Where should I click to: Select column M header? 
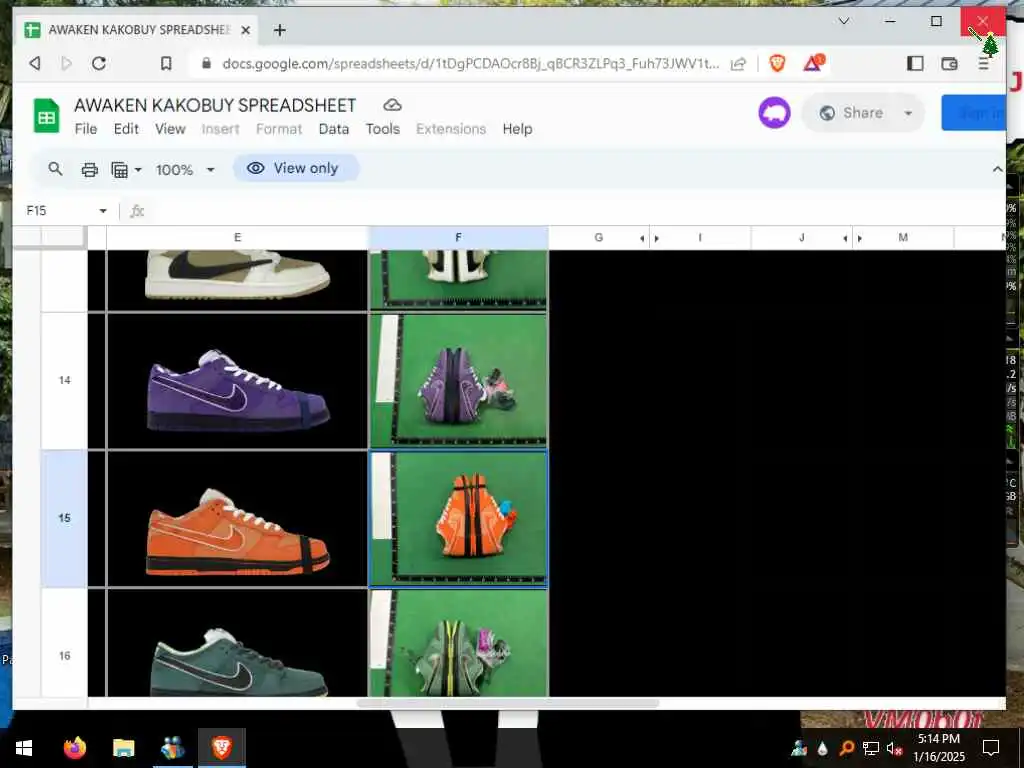point(903,238)
